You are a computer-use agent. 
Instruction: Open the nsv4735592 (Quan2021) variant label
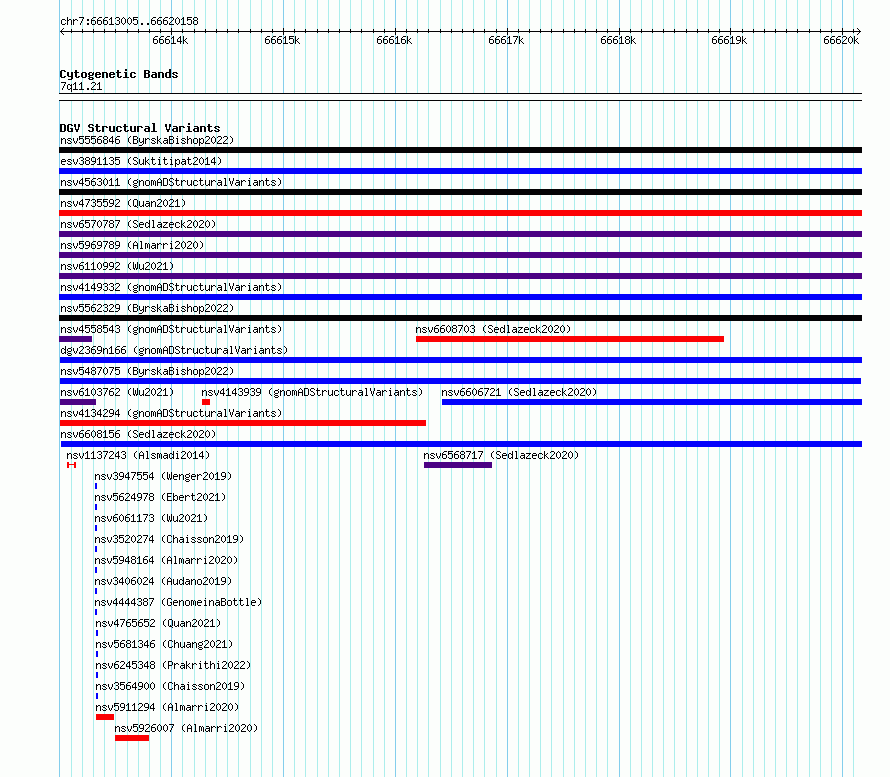tap(123, 203)
